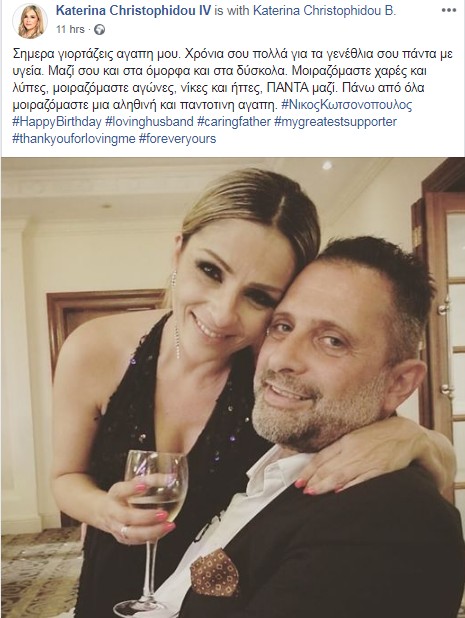Open the poster's profile picture avatar
465x618 pixels.
[x=30, y=21]
